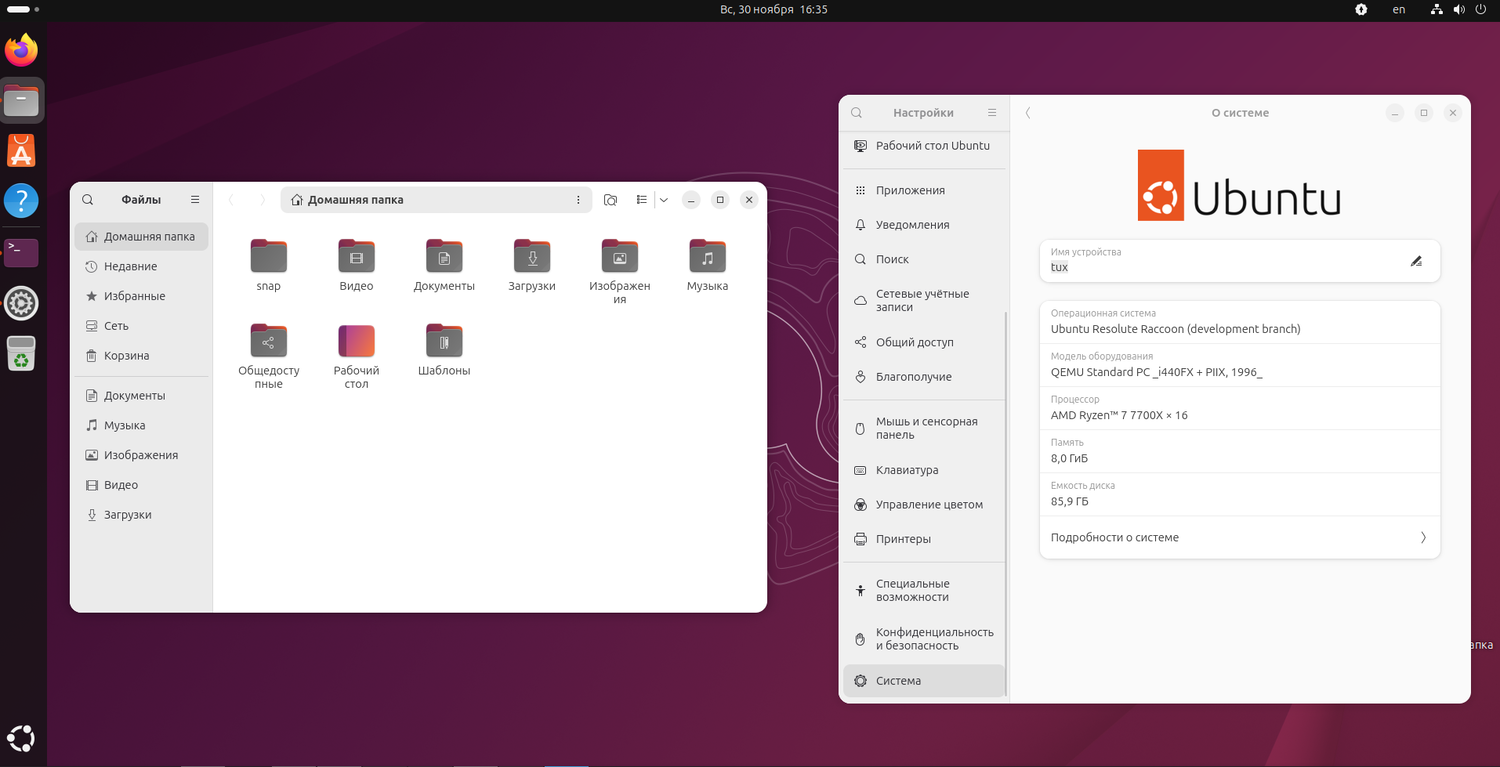Image resolution: width=1500 pixels, height=767 pixels.
Task: Open the Документы bookmark in the Files sidebar
Action: pyautogui.click(x=141, y=396)
